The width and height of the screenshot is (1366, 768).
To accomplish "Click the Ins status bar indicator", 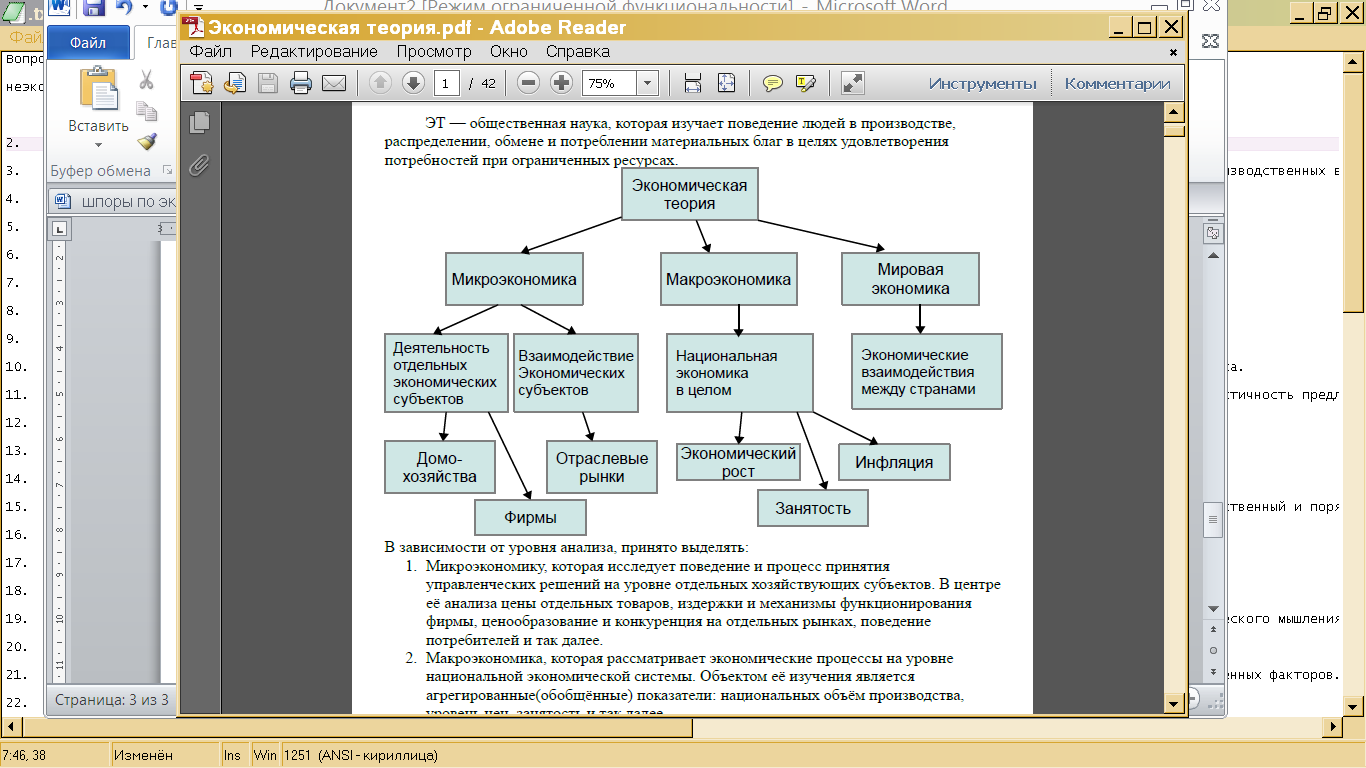I will (x=232, y=755).
